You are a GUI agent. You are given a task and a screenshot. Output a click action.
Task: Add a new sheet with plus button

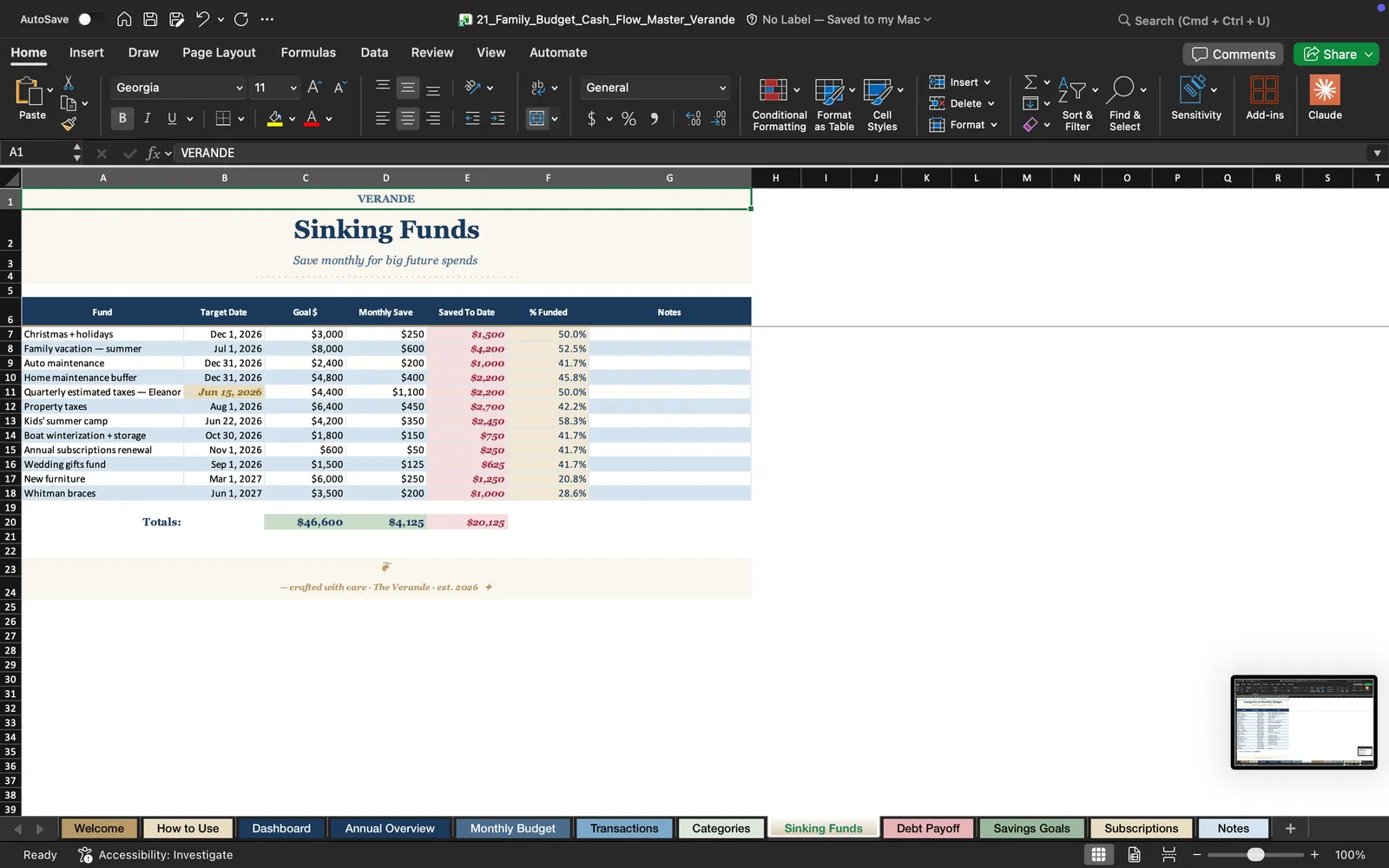(1290, 828)
